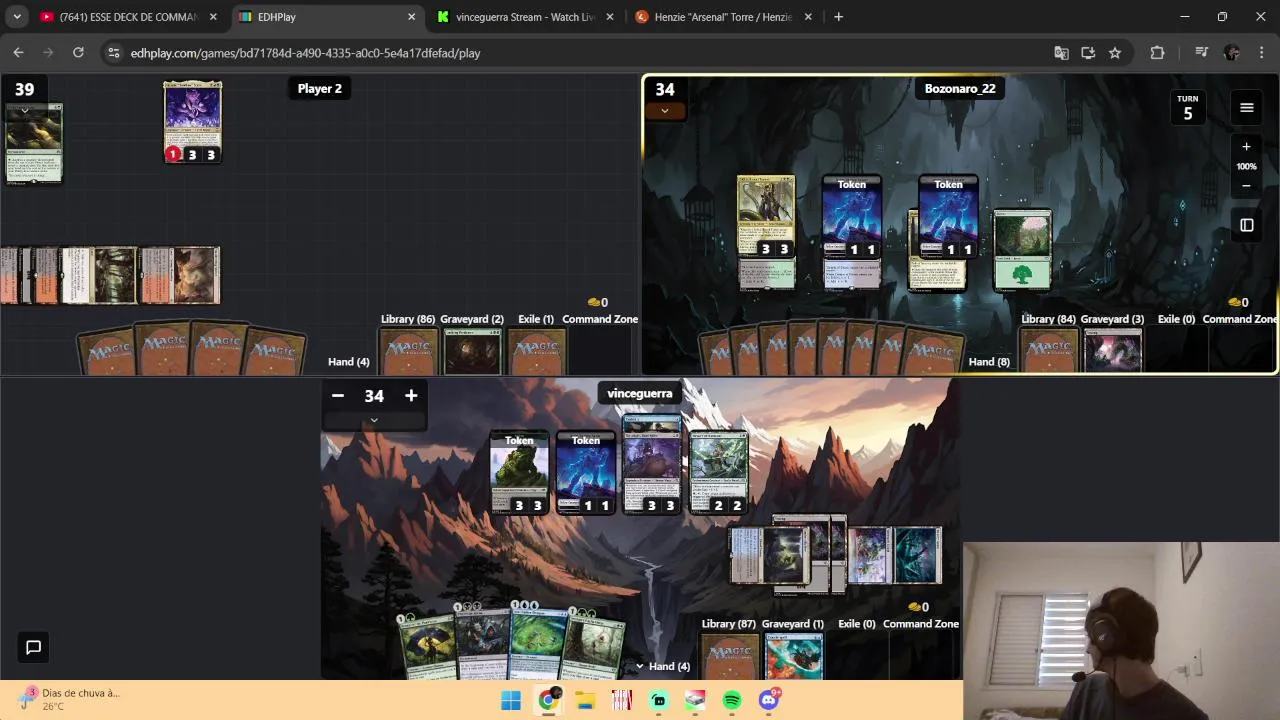Select vinceguerra's 2/2 creature card
The width and height of the screenshot is (1280, 720).
(718, 473)
